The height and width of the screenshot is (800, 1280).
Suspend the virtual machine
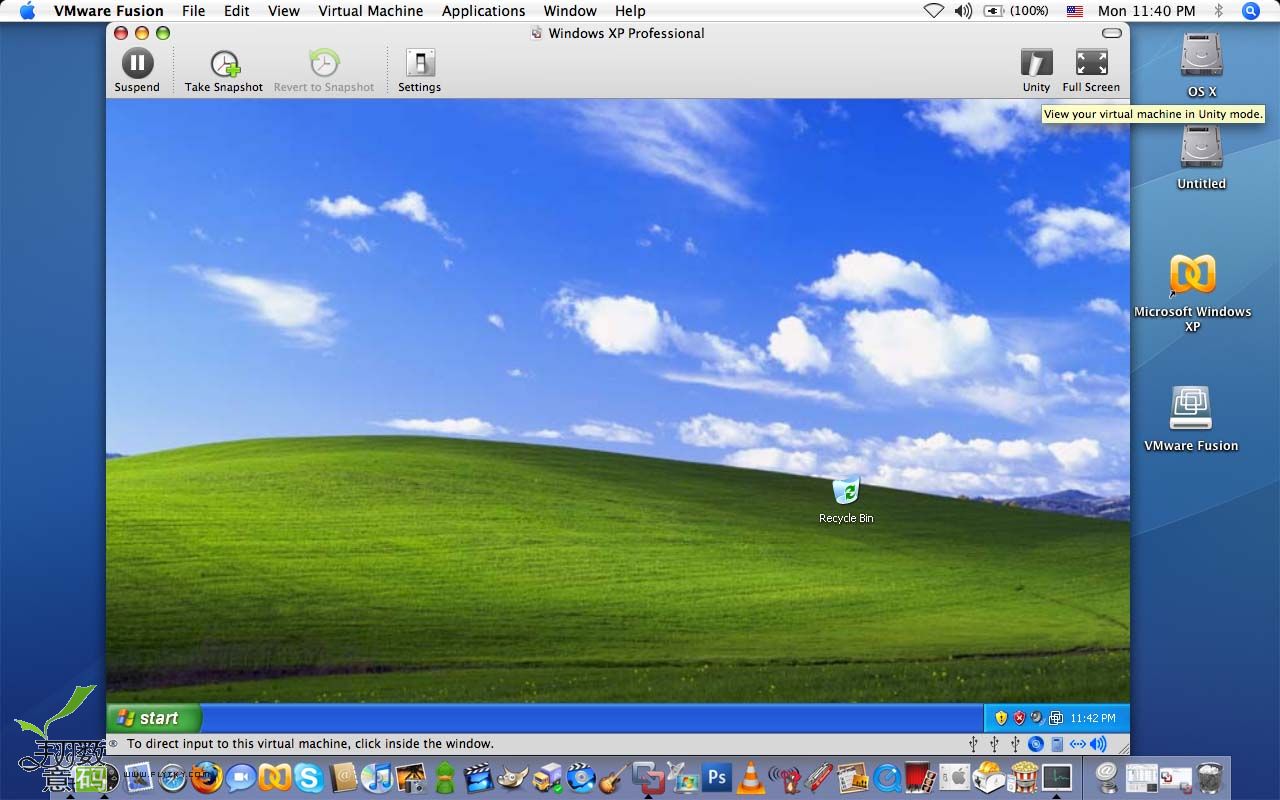pos(137,70)
